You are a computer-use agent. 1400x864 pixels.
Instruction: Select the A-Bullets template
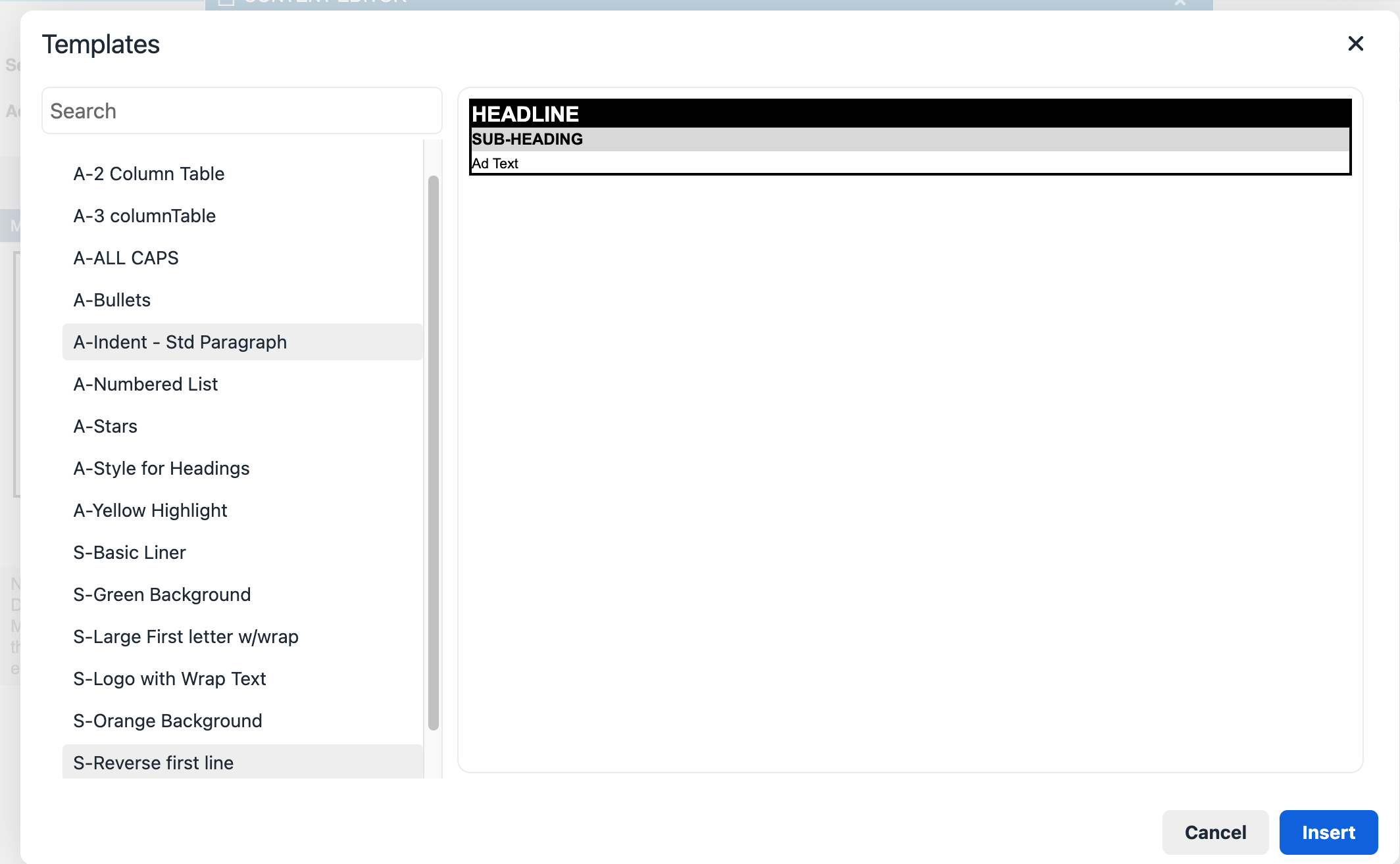point(112,300)
